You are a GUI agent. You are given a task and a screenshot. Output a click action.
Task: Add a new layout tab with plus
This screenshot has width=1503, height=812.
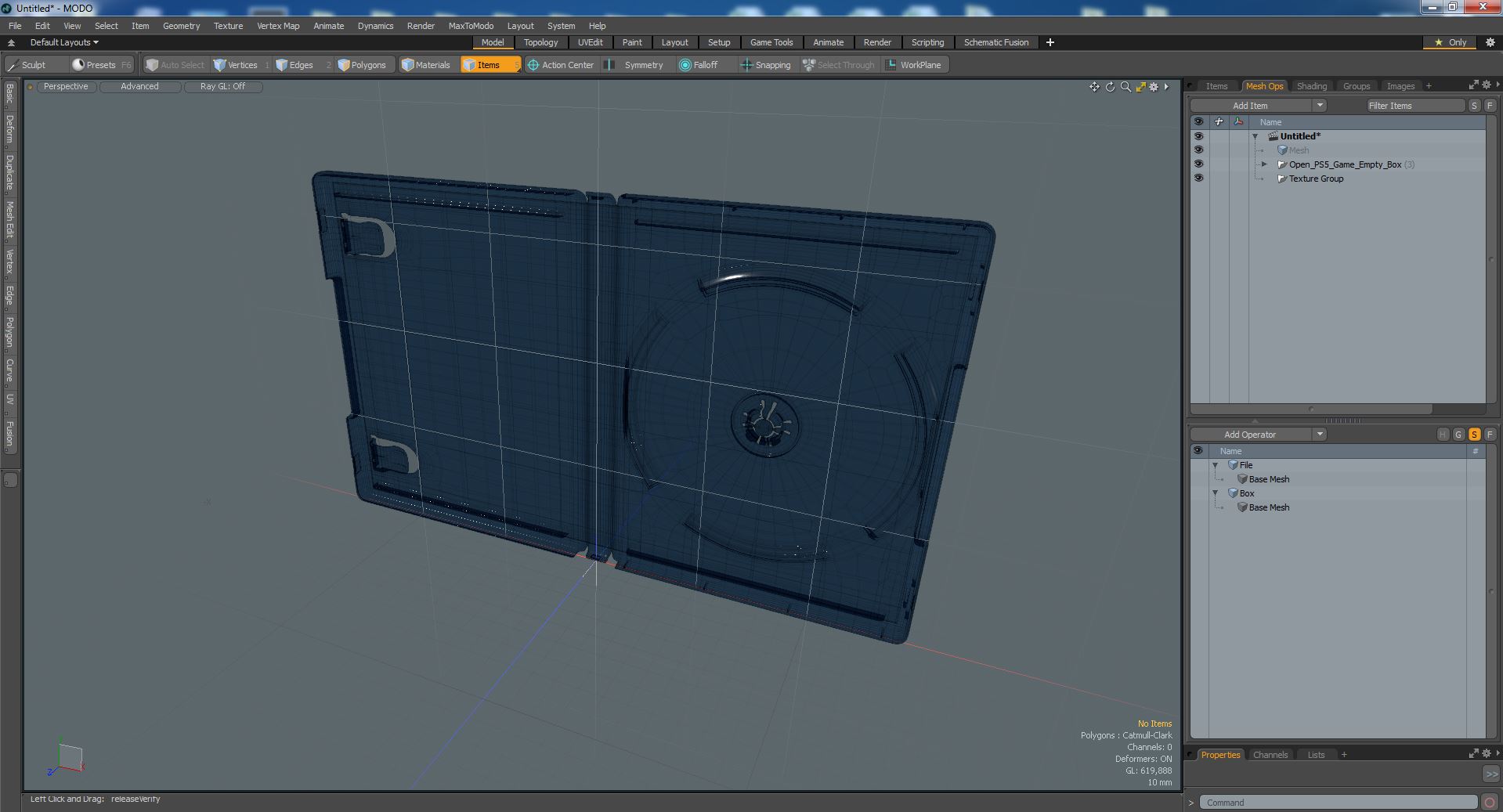1050,42
